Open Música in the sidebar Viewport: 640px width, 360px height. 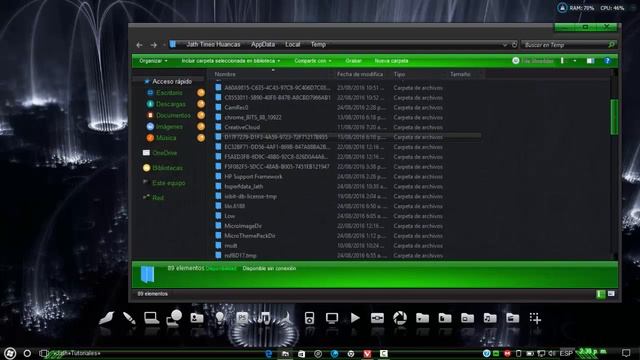tap(166, 138)
